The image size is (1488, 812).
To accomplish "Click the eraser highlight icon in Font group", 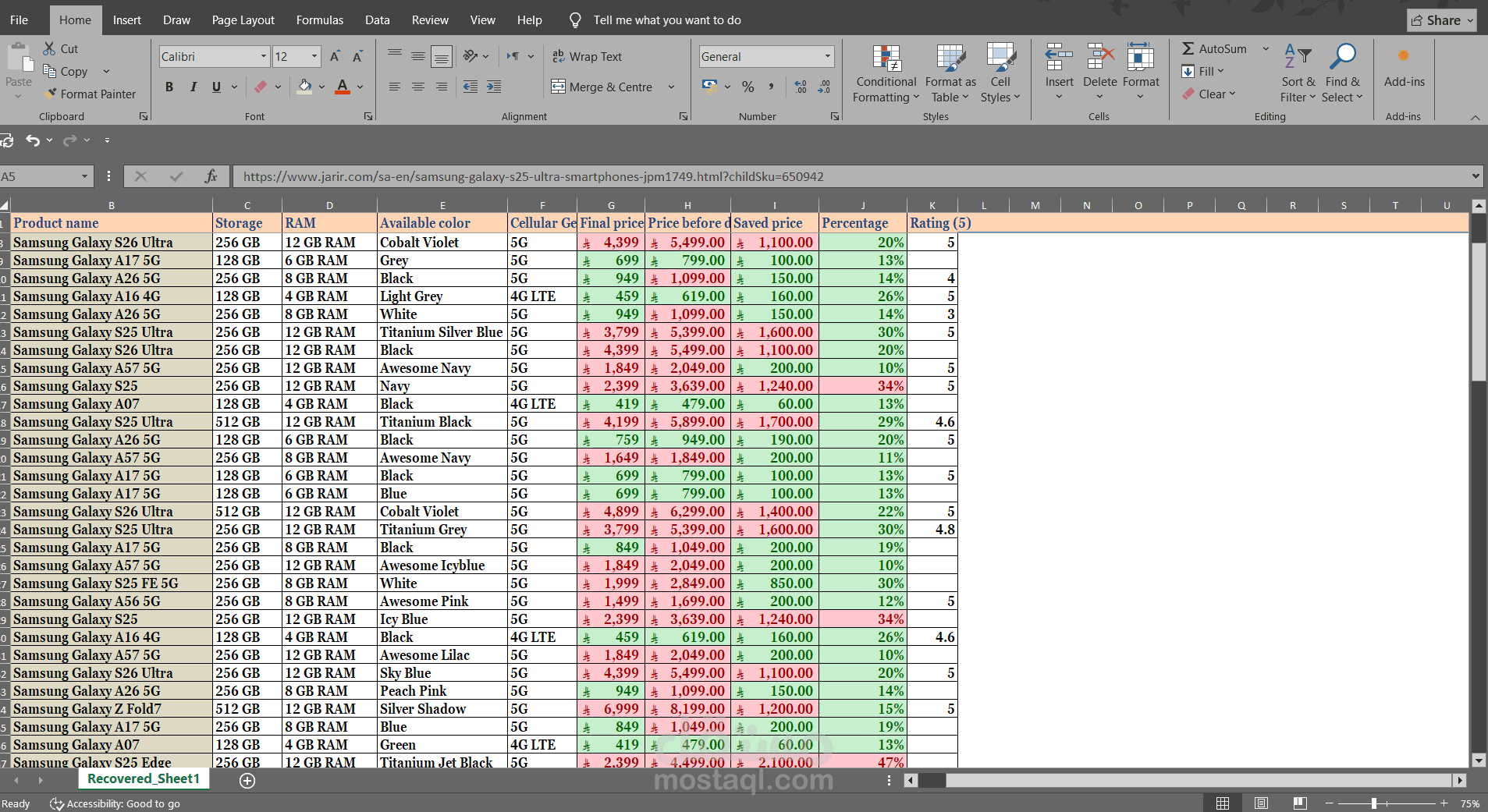I will point(261,87).
